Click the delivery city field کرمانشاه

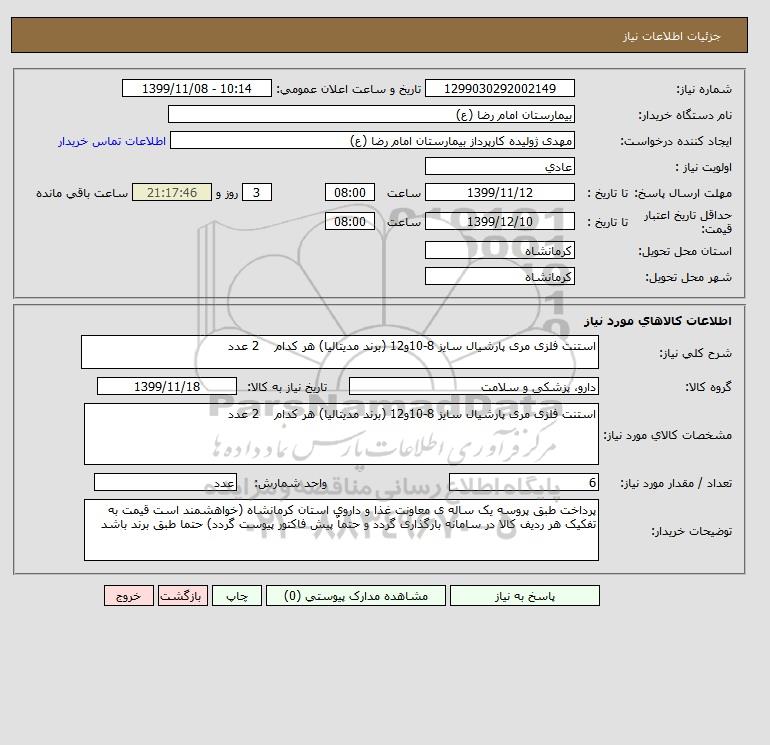coord(499,276)
